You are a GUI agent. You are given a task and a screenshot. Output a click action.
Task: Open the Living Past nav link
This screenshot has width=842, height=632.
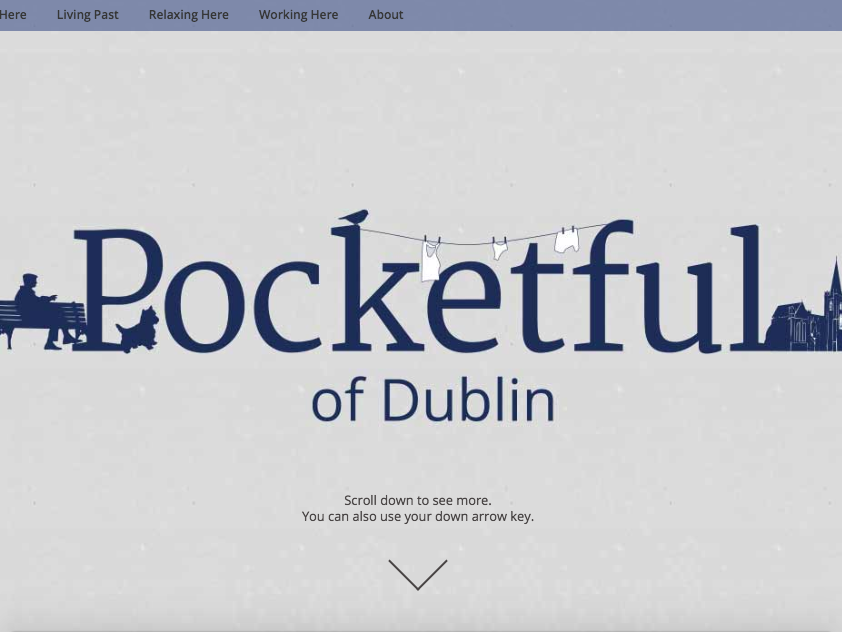[88, 14]
